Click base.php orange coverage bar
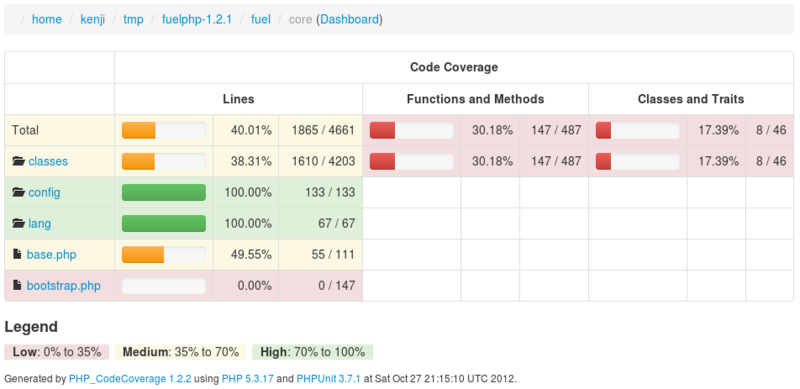Screen dimensions: 800x389 (x=164, y=254)
